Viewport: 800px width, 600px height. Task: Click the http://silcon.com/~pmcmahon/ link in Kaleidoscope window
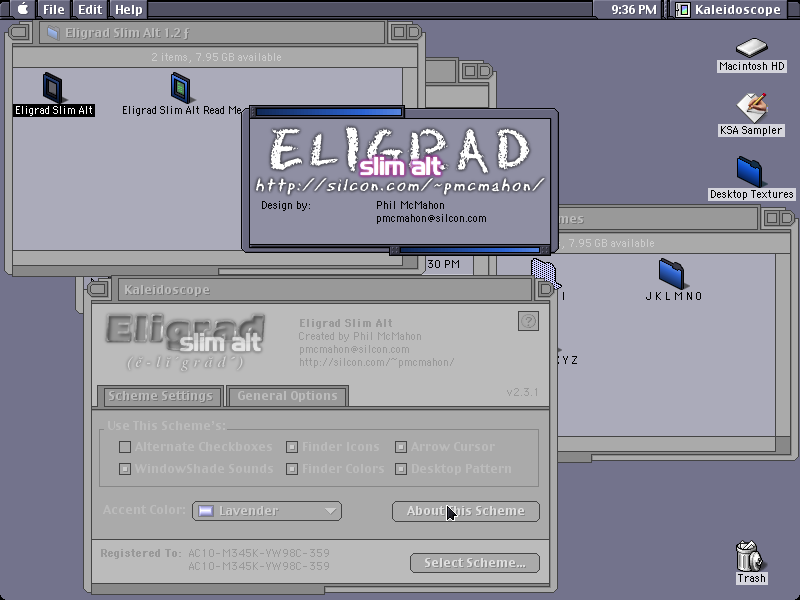tap(377, 362)
